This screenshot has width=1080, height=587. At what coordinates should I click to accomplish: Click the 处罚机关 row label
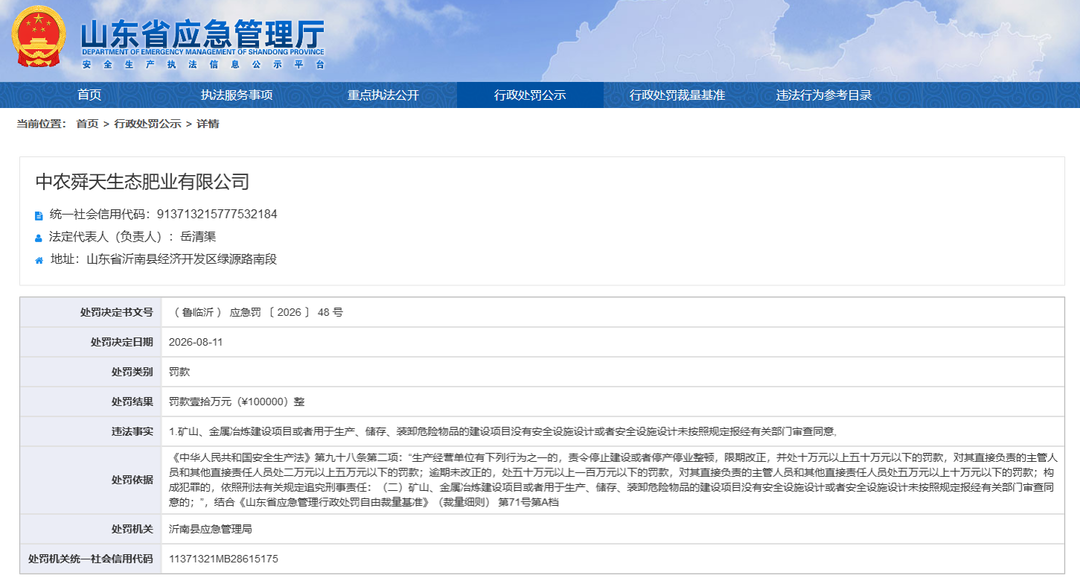coord(132,529)
